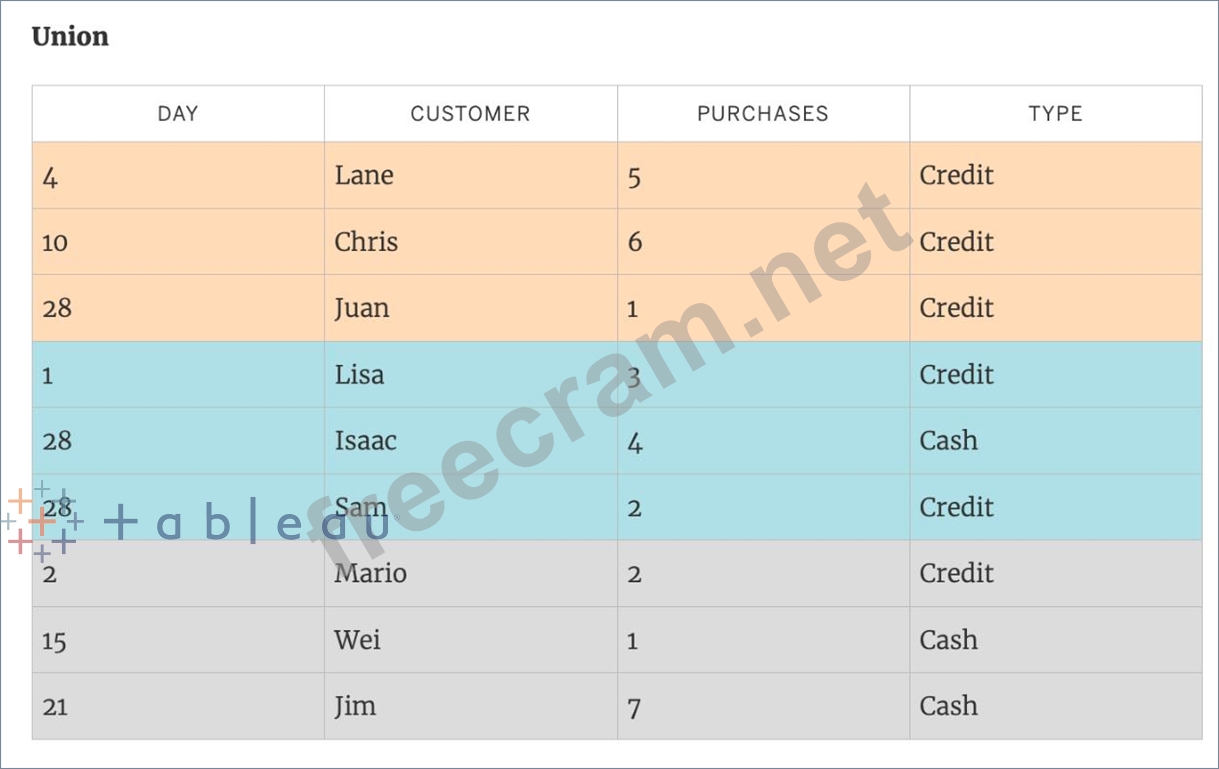Screen dimensions: 1219x769
Task: Click the Jim customer cell
Action: click(355, 706)
